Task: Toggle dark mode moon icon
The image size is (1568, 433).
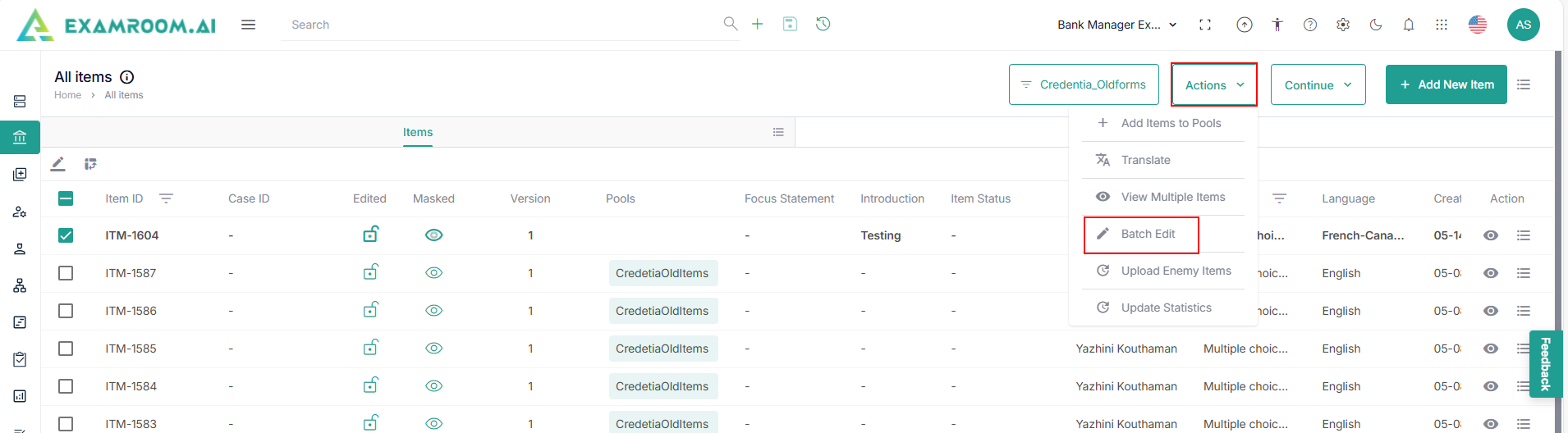Action: click(1376, 25)
